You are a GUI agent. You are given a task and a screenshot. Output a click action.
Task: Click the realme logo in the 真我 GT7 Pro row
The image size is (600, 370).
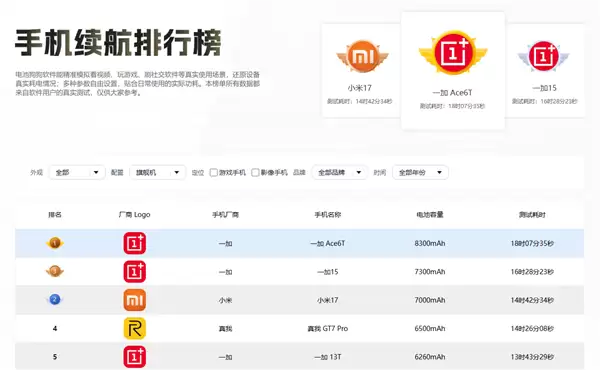pyautogui.click(x=135, y=328)
